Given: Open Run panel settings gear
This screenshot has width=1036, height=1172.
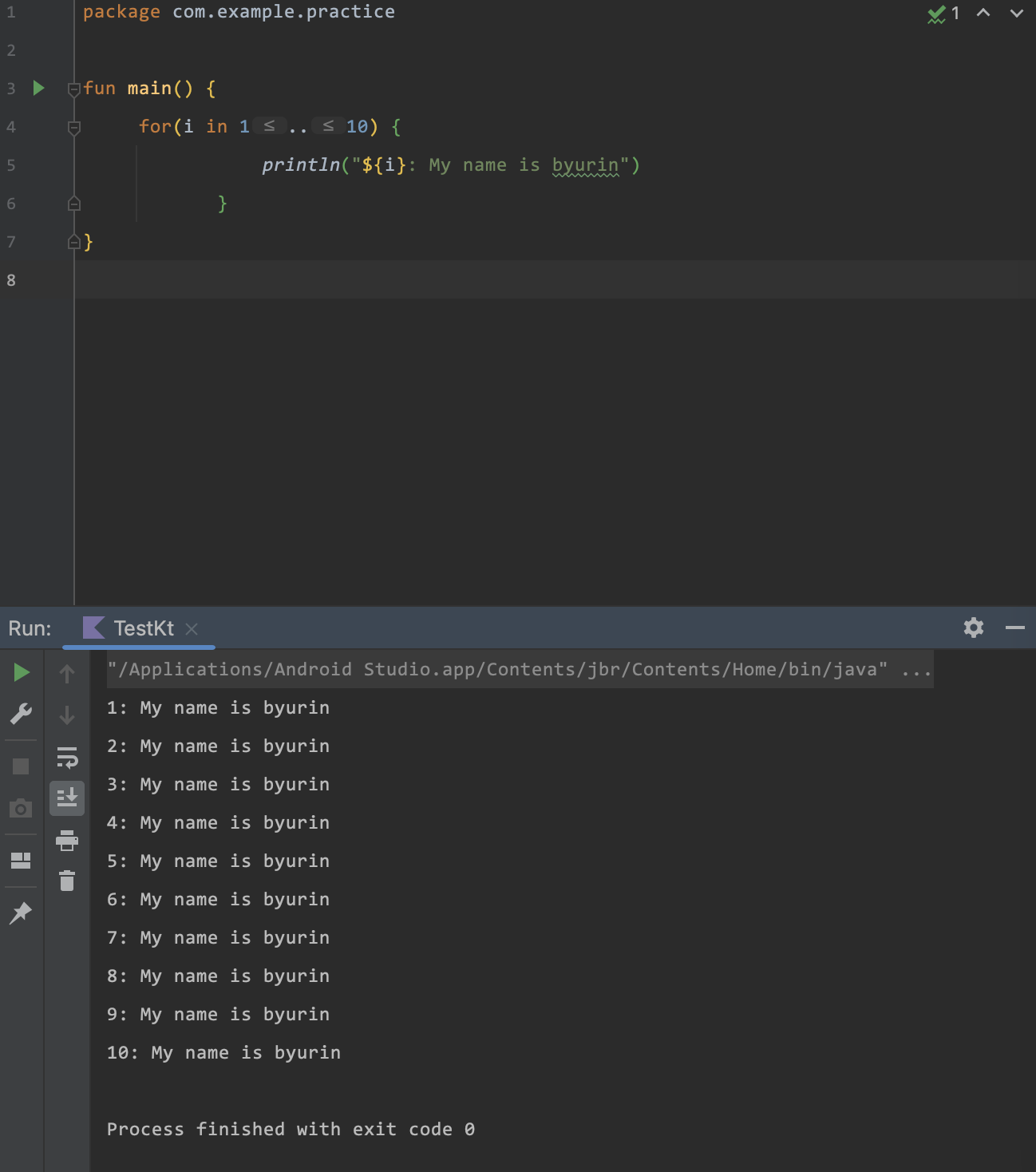Looking at the screenshot, I should pyautogui.click(x=974, y=628).
